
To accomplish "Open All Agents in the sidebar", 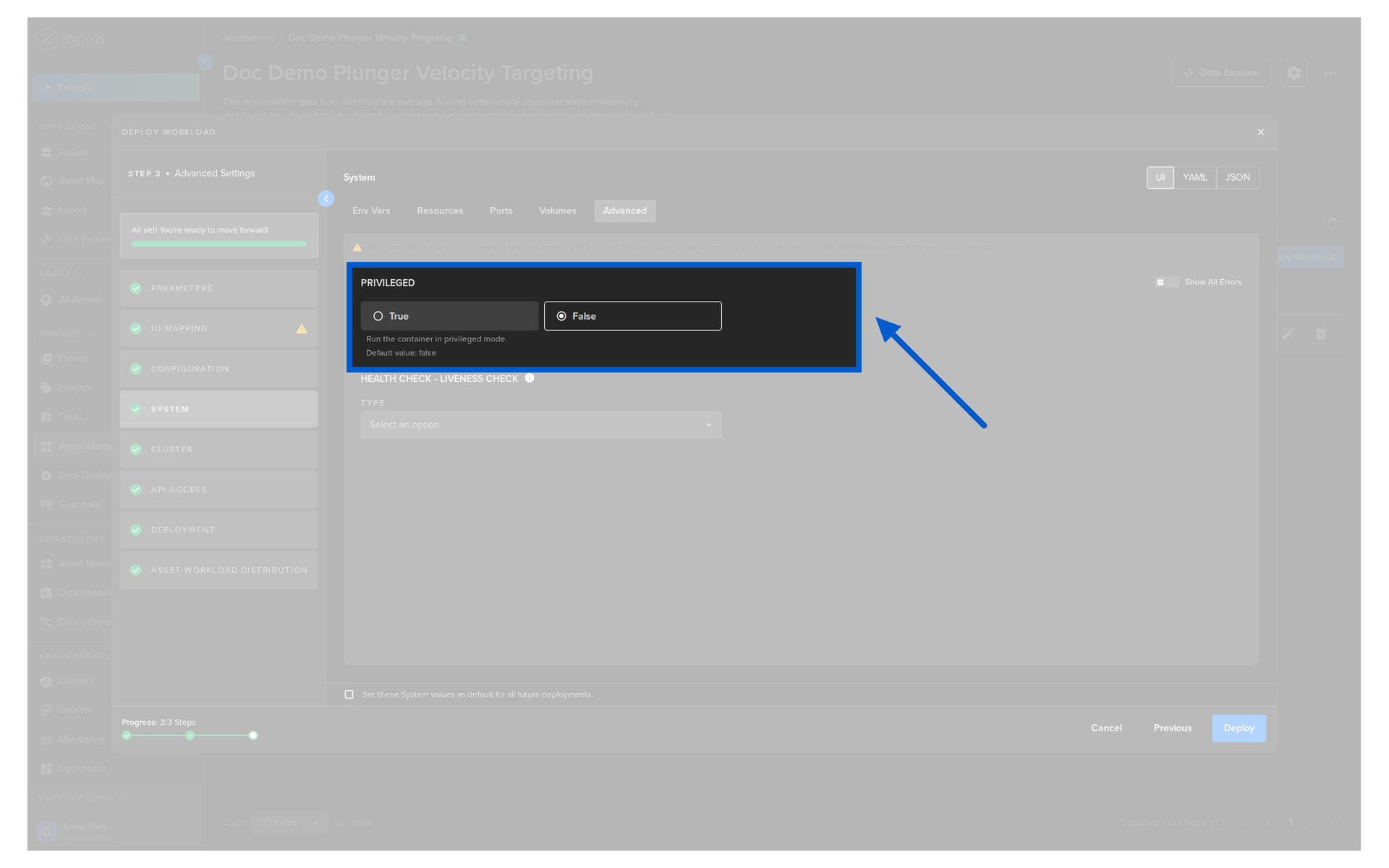I will coord(72,299).
